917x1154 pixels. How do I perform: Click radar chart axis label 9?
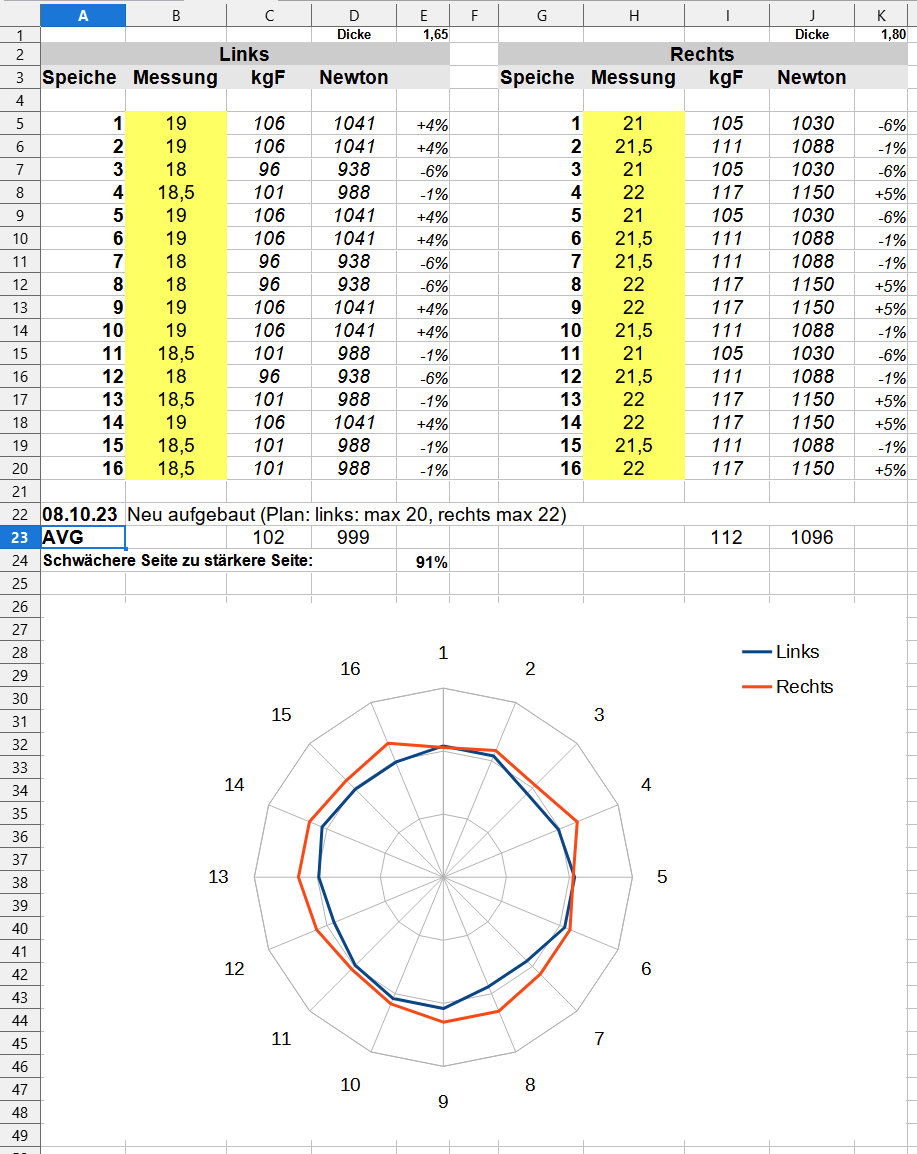pyautogui.click(x=443, y=1101)
